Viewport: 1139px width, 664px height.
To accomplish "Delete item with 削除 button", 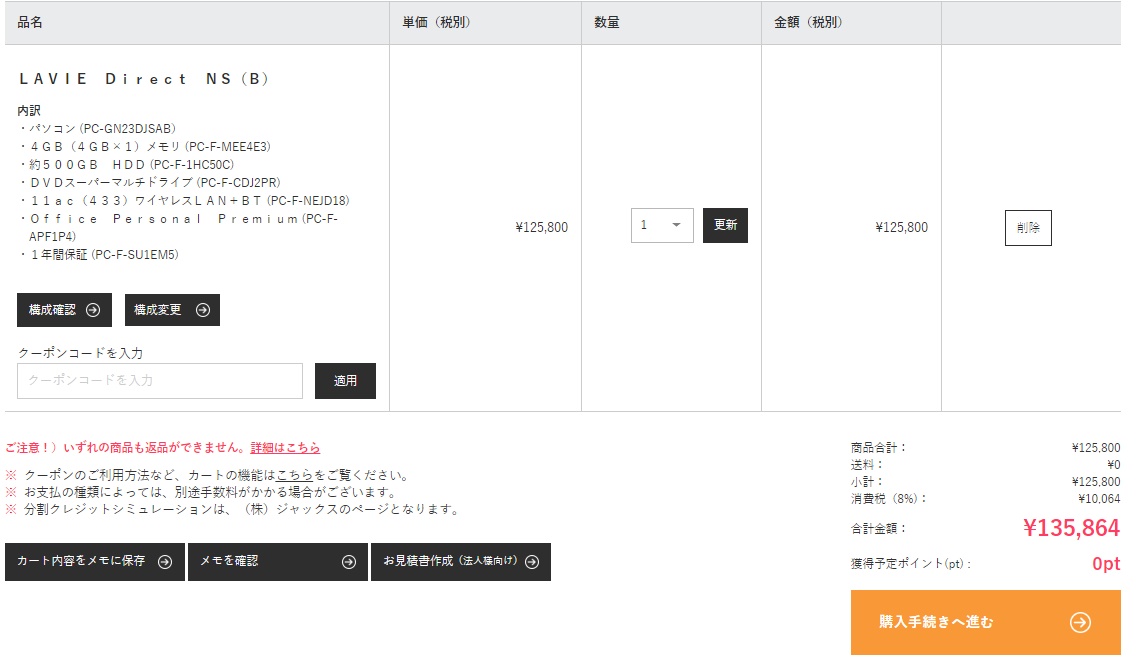I will click(1028, 228).
